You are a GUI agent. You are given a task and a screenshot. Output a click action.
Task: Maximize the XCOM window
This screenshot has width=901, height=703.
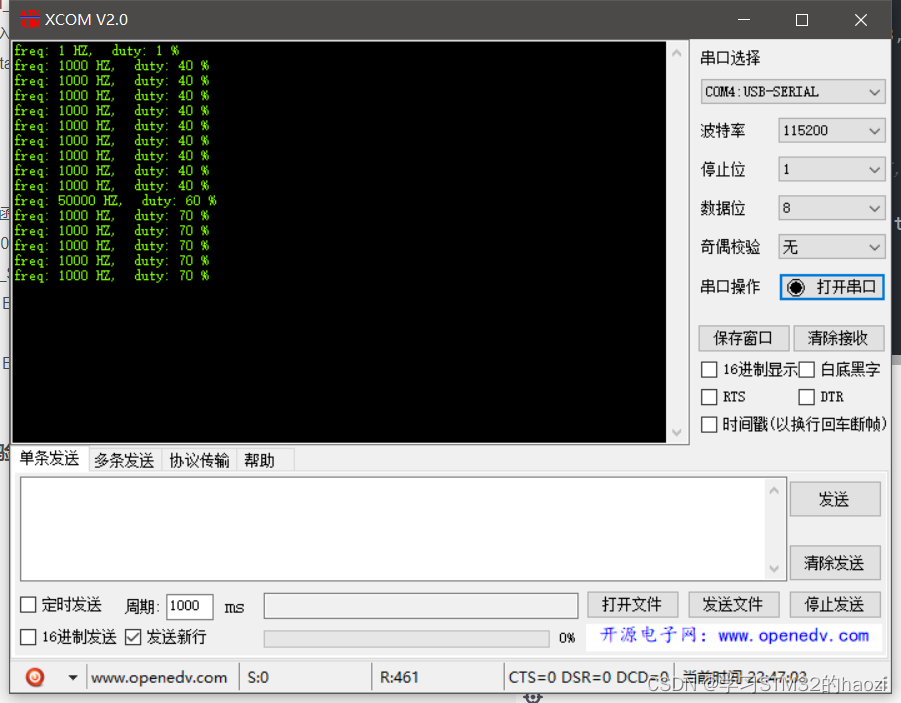(802, 20)
